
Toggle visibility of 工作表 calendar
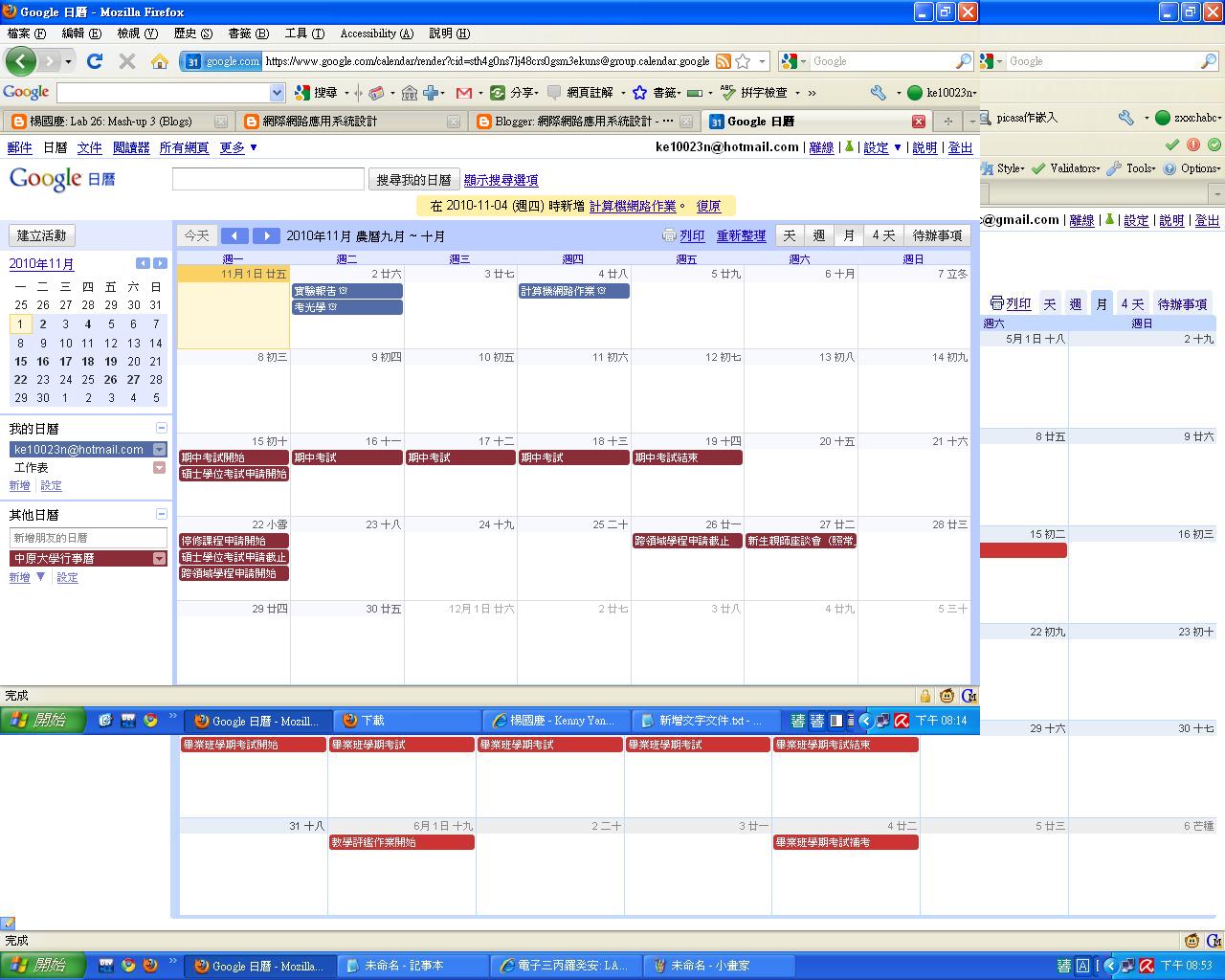click(x=31, y=468)
